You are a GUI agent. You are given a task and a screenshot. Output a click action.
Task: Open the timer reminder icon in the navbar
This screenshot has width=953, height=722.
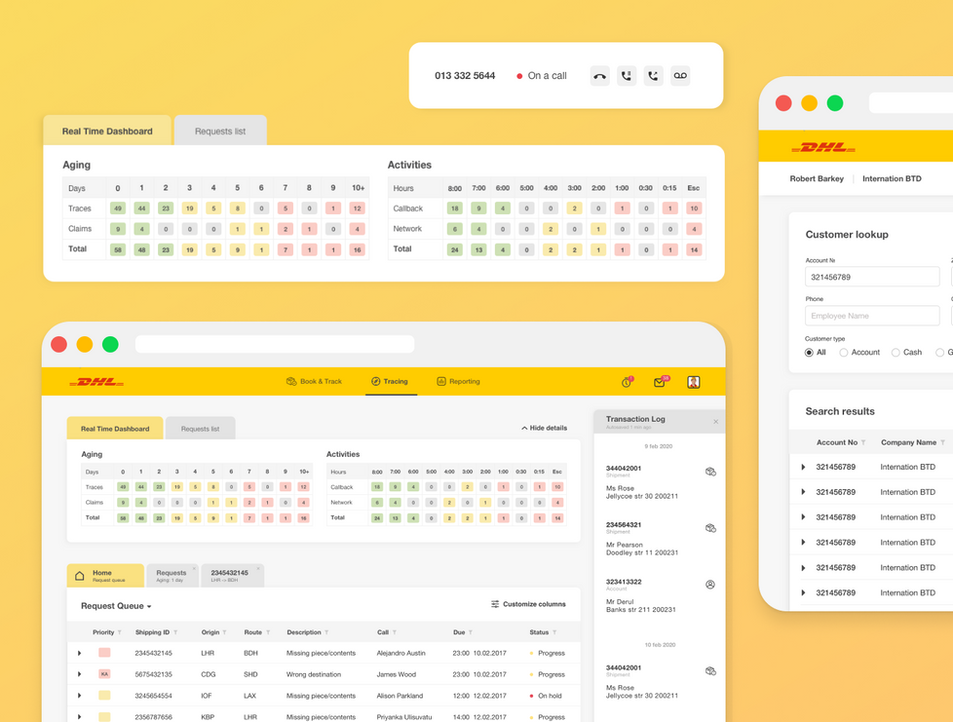pos(626,382)
